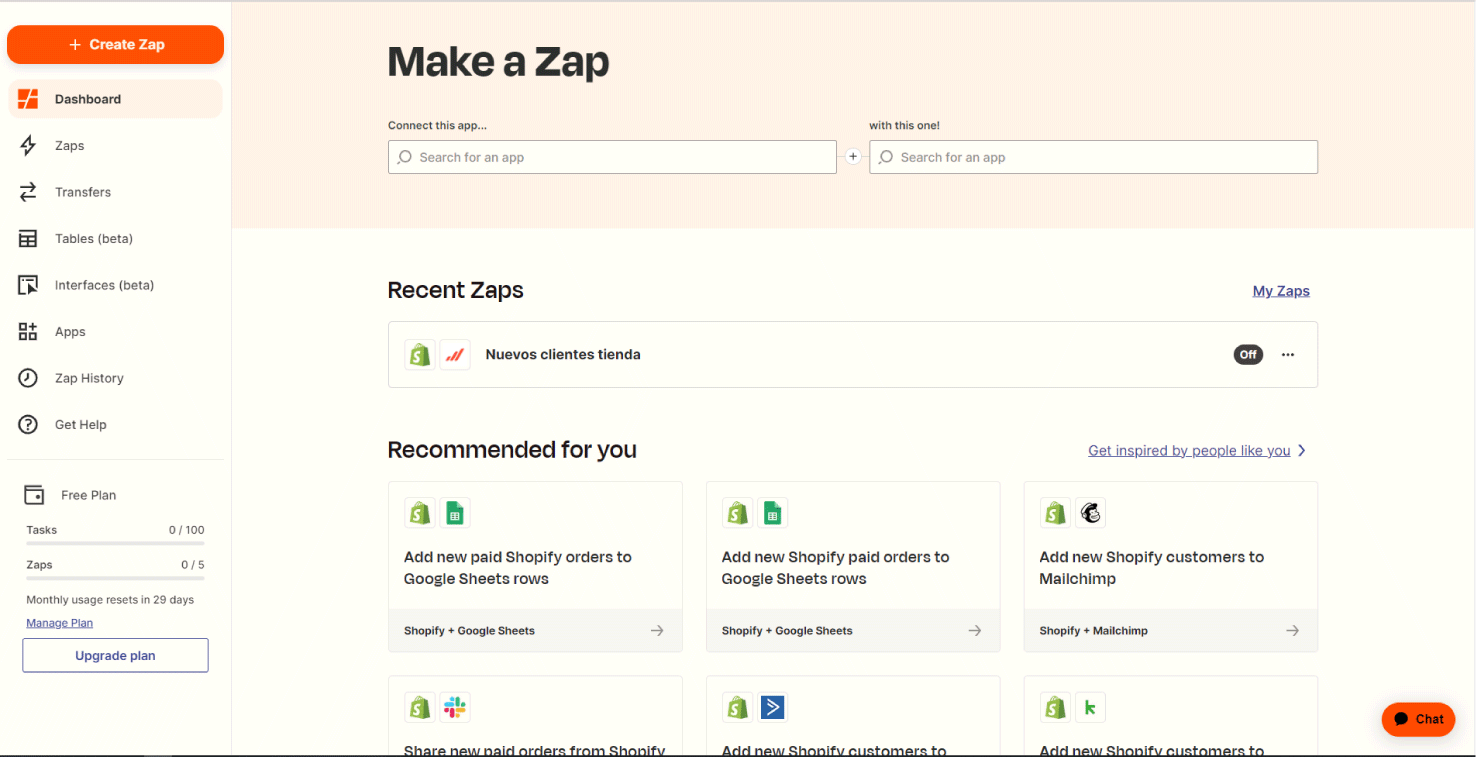Viewport: 1476px width, 757px height.
Task: Click the Interfaces (beta) icon
Action: [28, 285]
